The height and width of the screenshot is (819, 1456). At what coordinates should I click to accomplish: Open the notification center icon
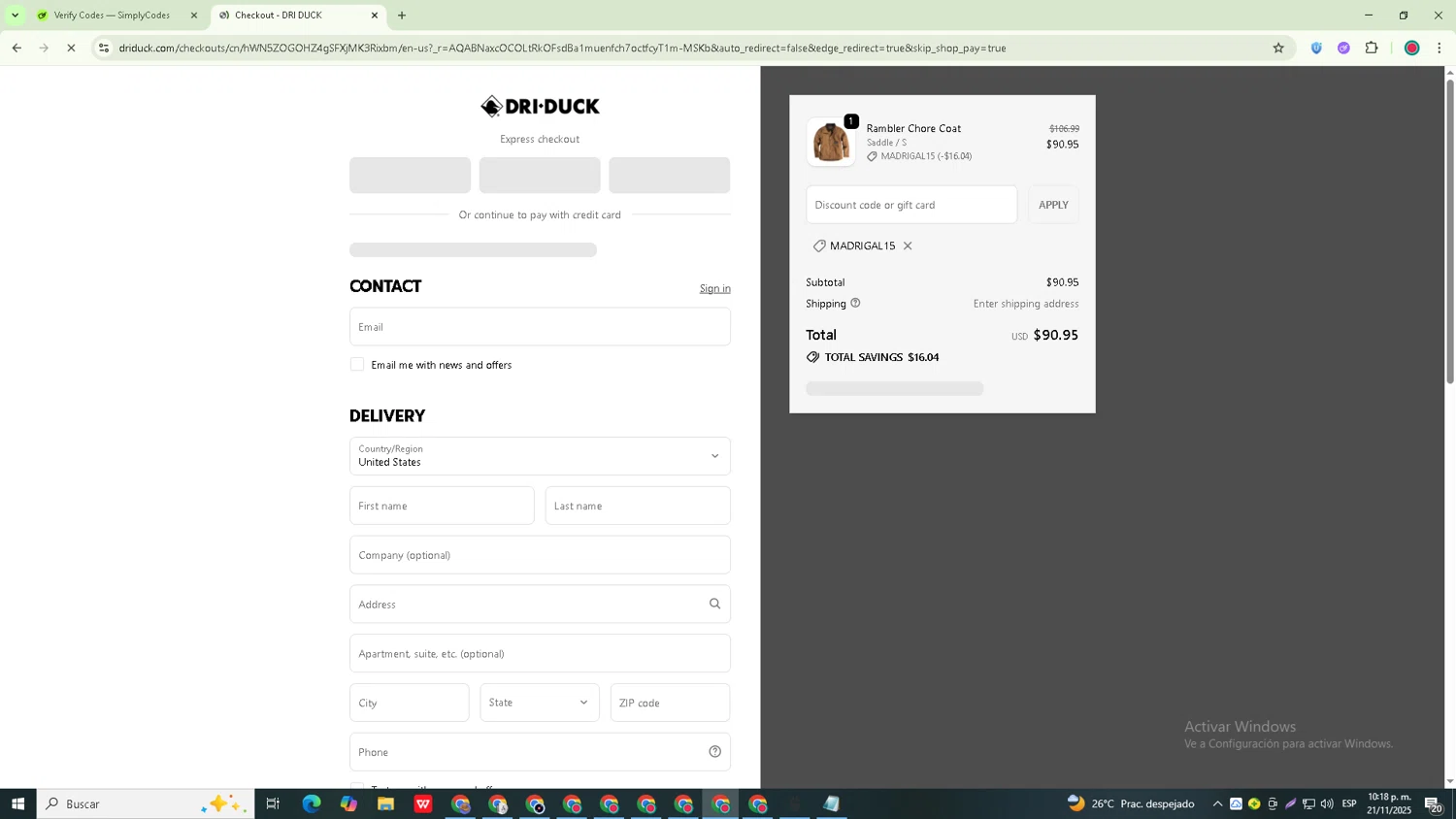pos(1433,803)
